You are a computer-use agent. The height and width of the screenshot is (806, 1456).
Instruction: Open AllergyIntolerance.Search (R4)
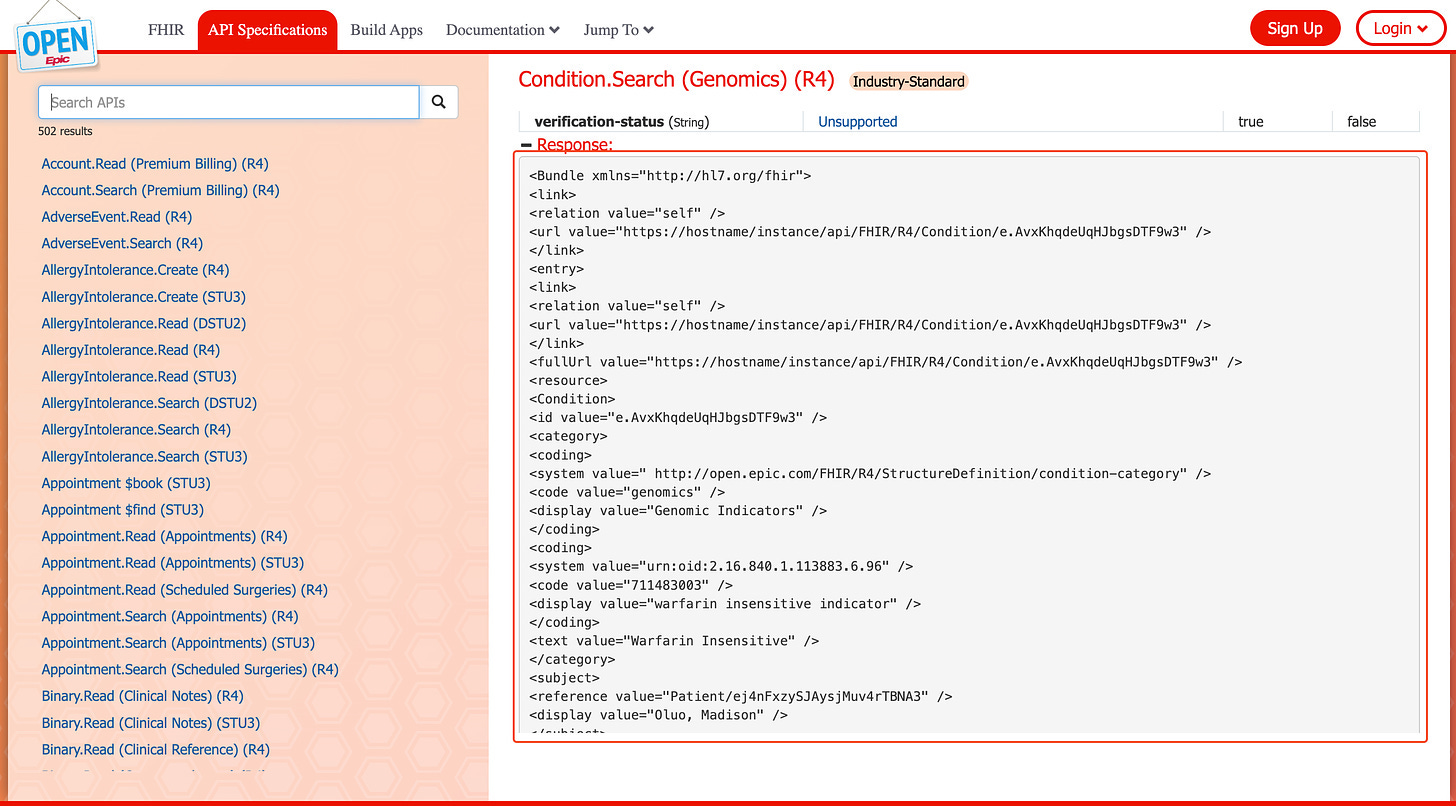pos(136,430)
